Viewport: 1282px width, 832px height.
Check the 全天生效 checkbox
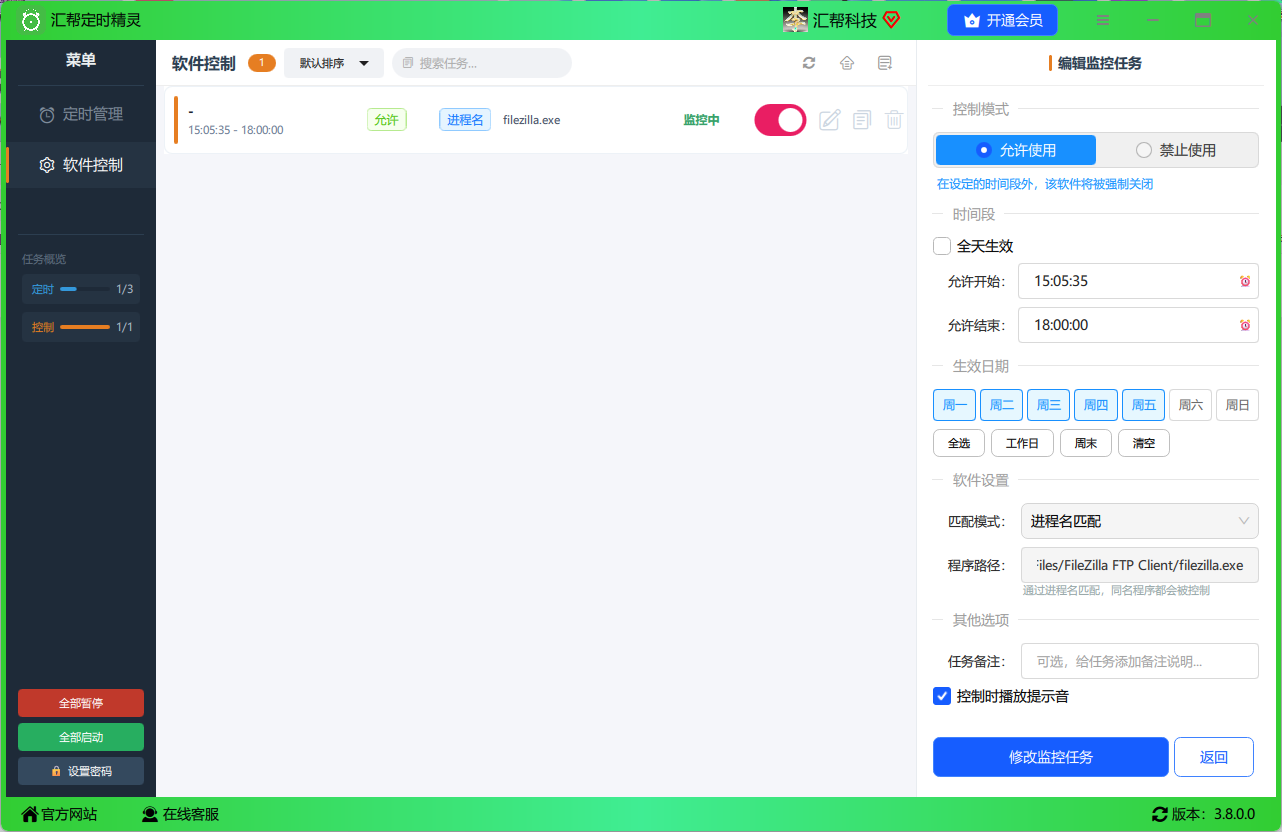(942, 246)
